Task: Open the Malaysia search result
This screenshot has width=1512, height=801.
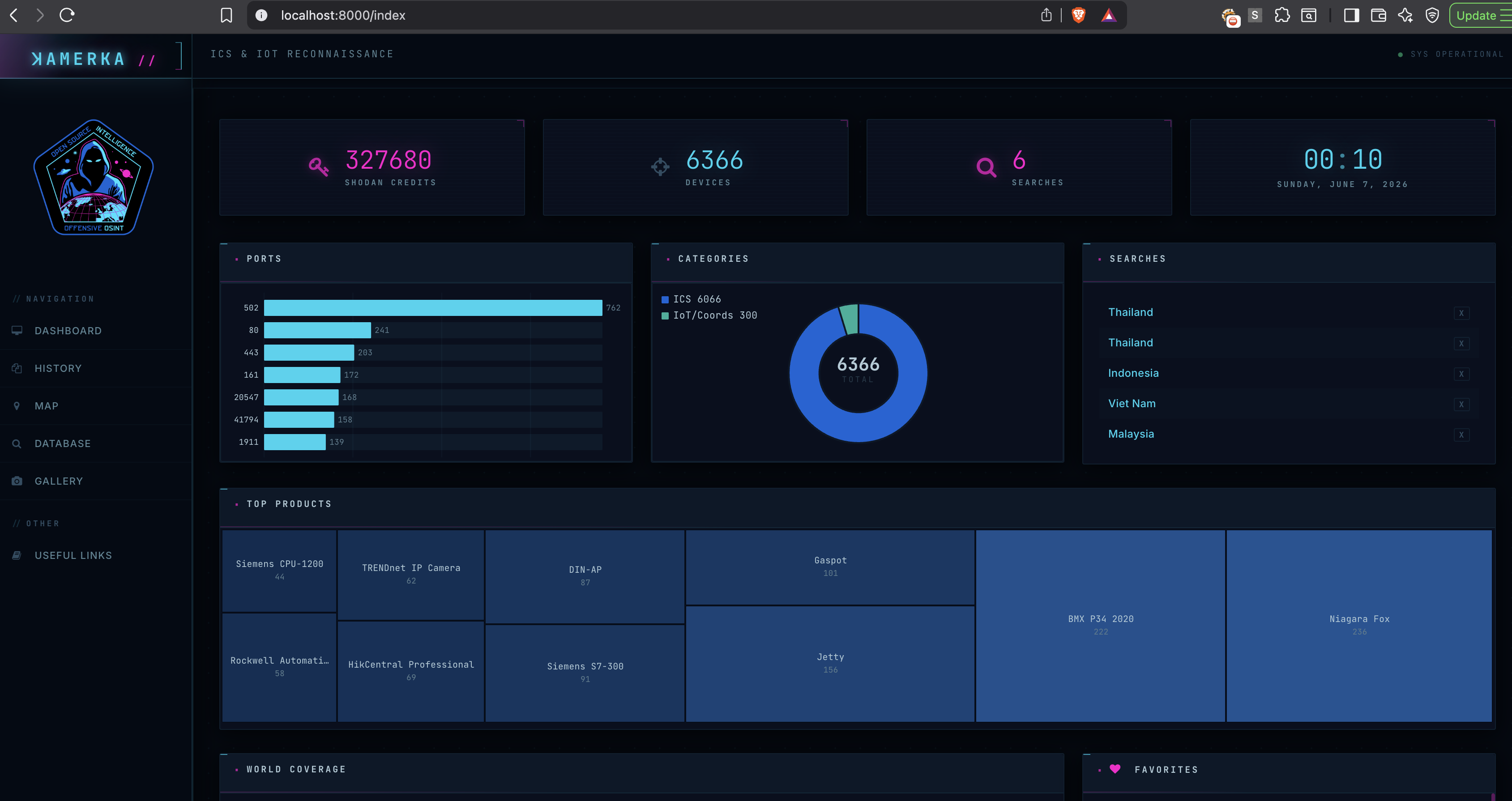Action: tap(1131, 434)
